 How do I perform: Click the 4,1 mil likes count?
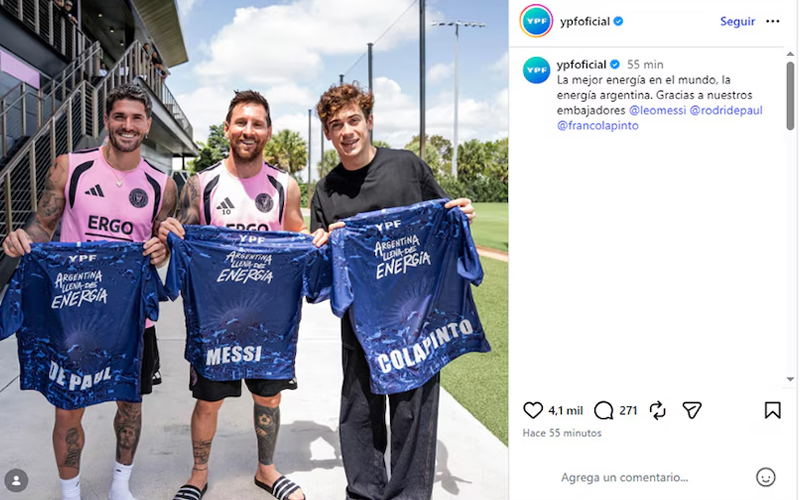(565, 411)
